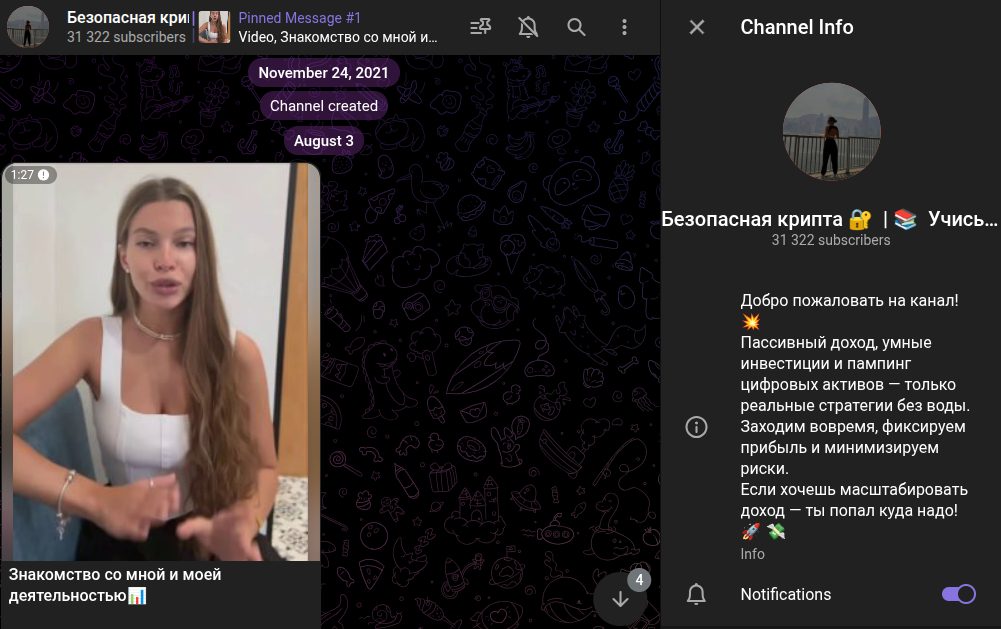The width and height of the screenshot is (1001, 629).
Task: Click the pinned message mini preview thumbnail
Action: click(x=213, y=27)
